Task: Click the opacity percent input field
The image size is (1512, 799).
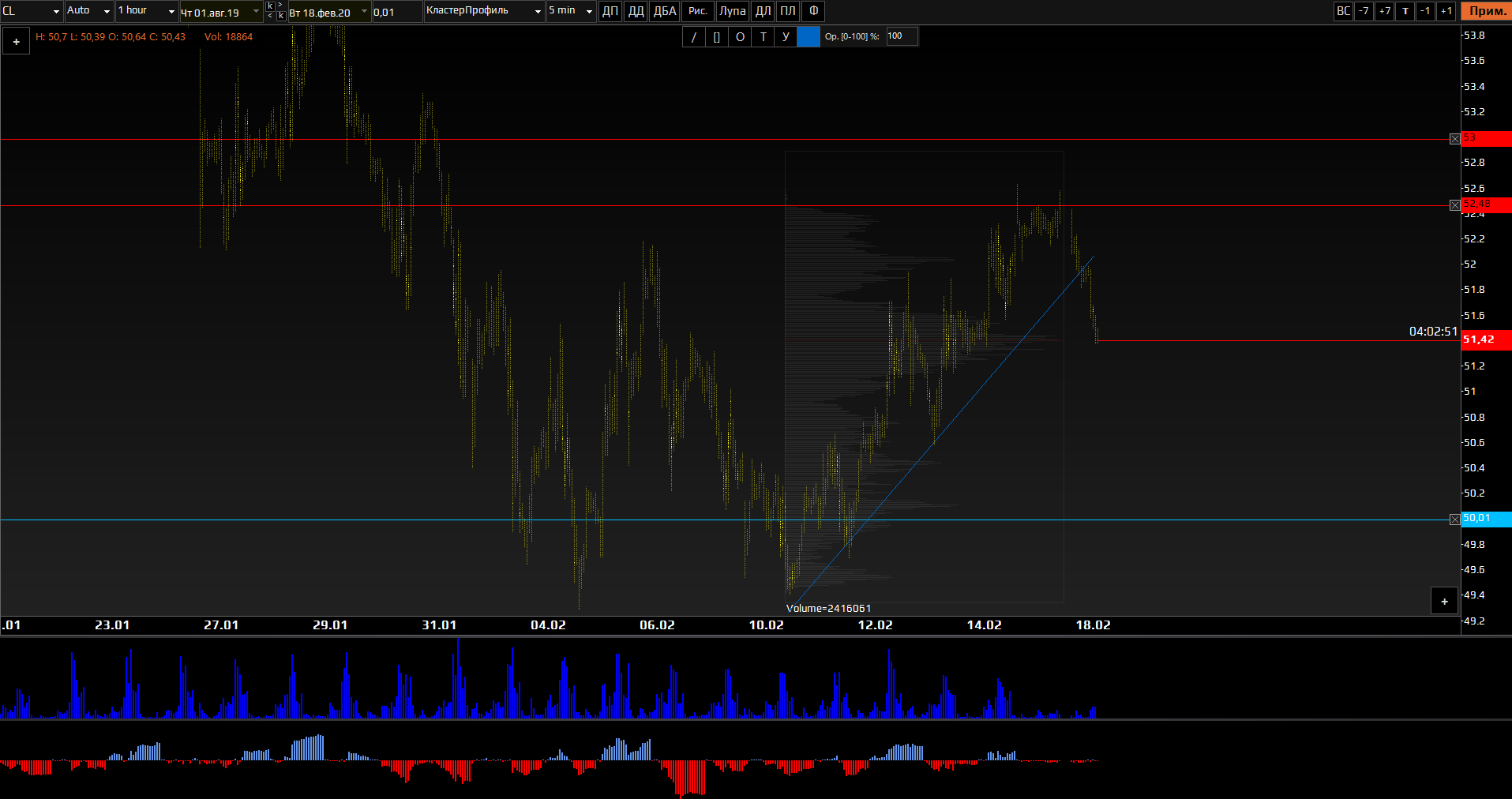Action: pyautogui.click(x=901, y=36)
